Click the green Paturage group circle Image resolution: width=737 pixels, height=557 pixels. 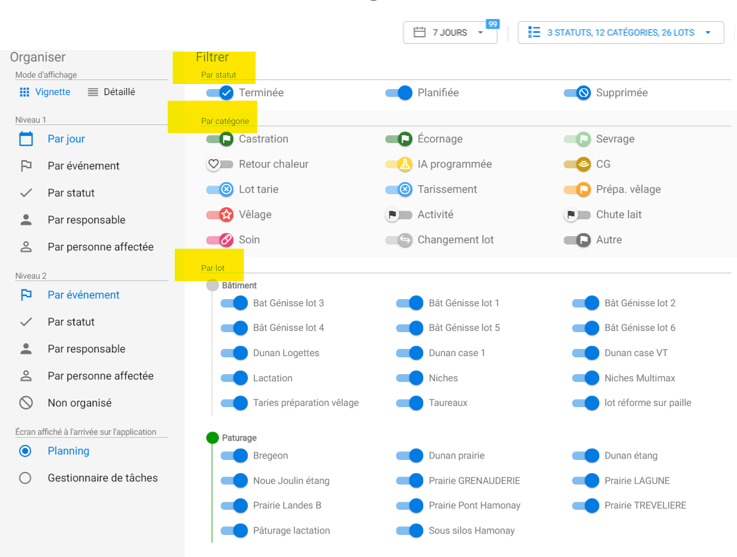pos(212,438)
